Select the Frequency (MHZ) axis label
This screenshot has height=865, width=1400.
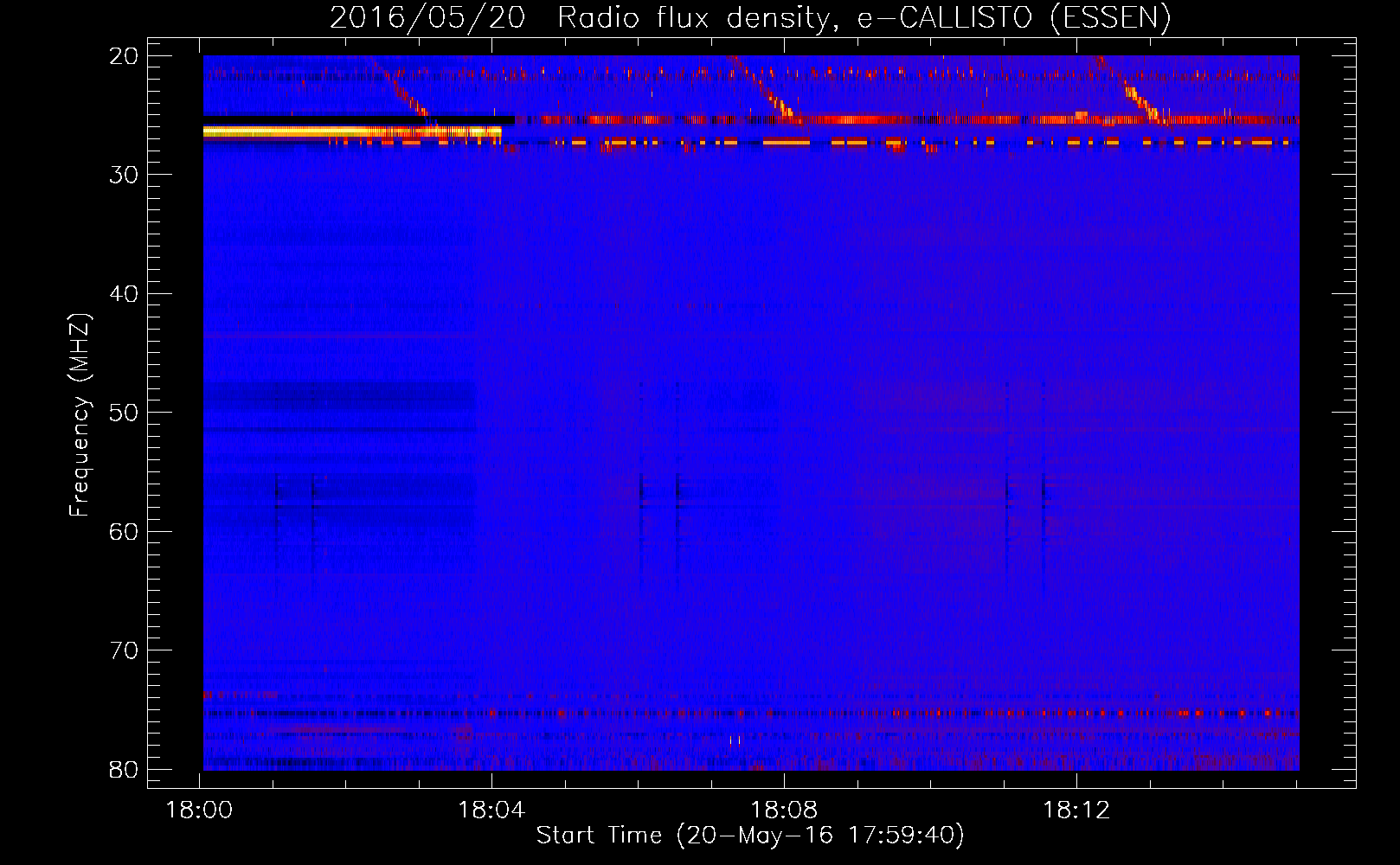pos(80,415)
